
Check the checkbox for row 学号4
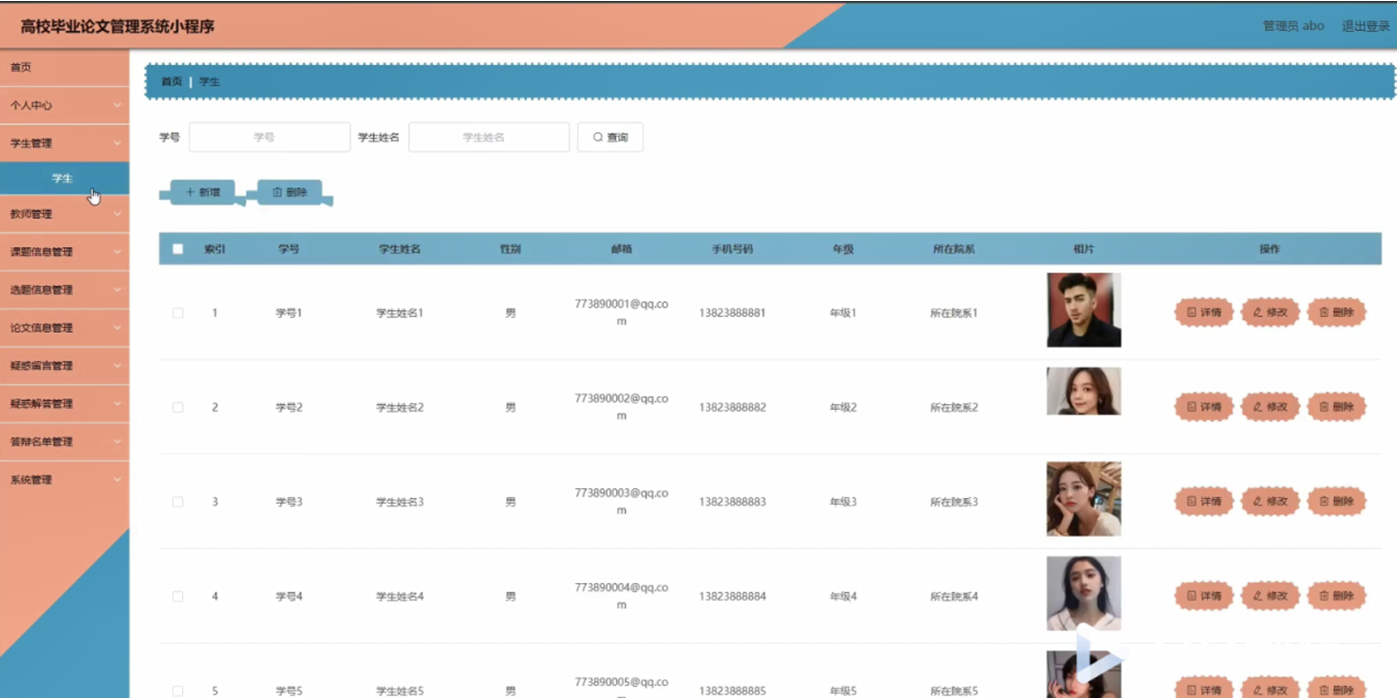[178, 596]
